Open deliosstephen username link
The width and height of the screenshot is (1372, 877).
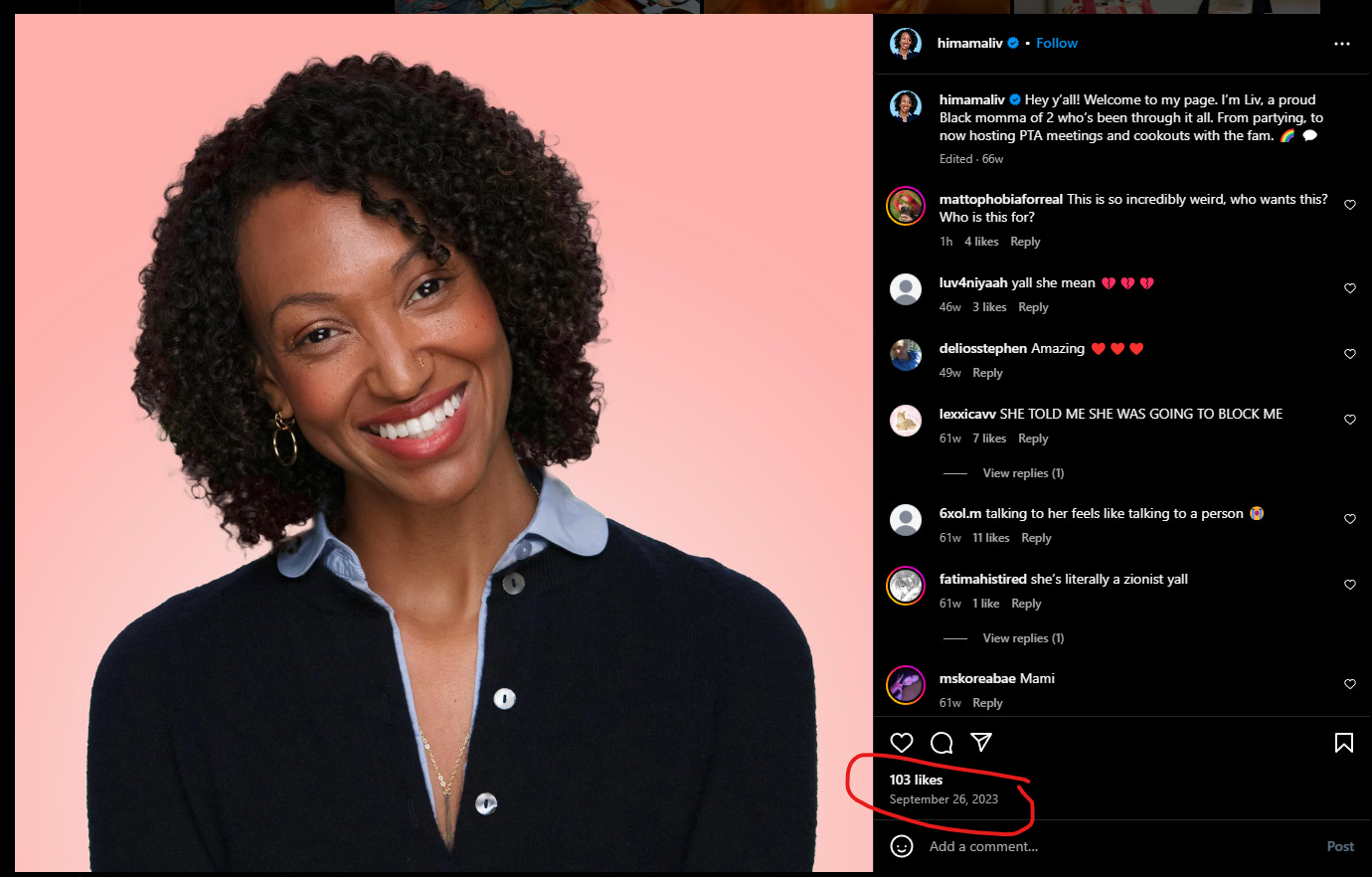click(983, 348)
